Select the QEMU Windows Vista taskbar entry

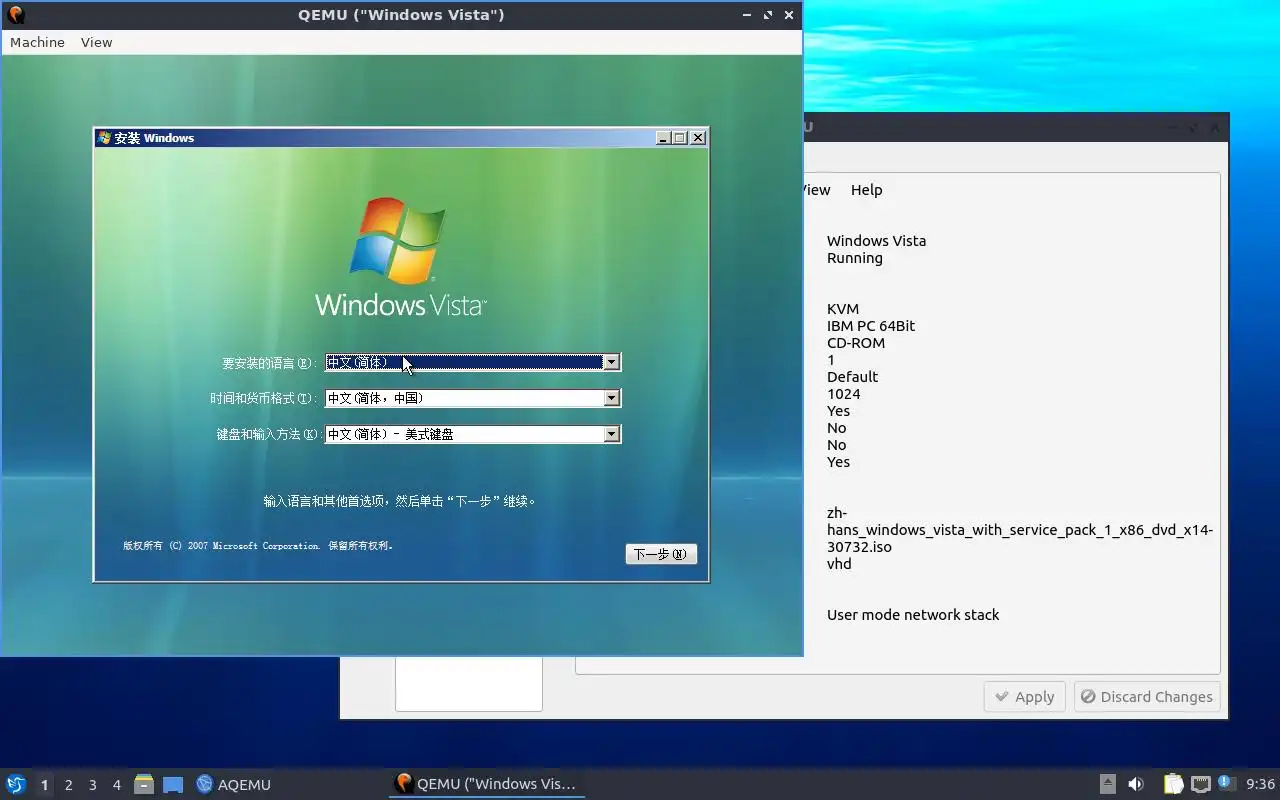pos(487,784)
